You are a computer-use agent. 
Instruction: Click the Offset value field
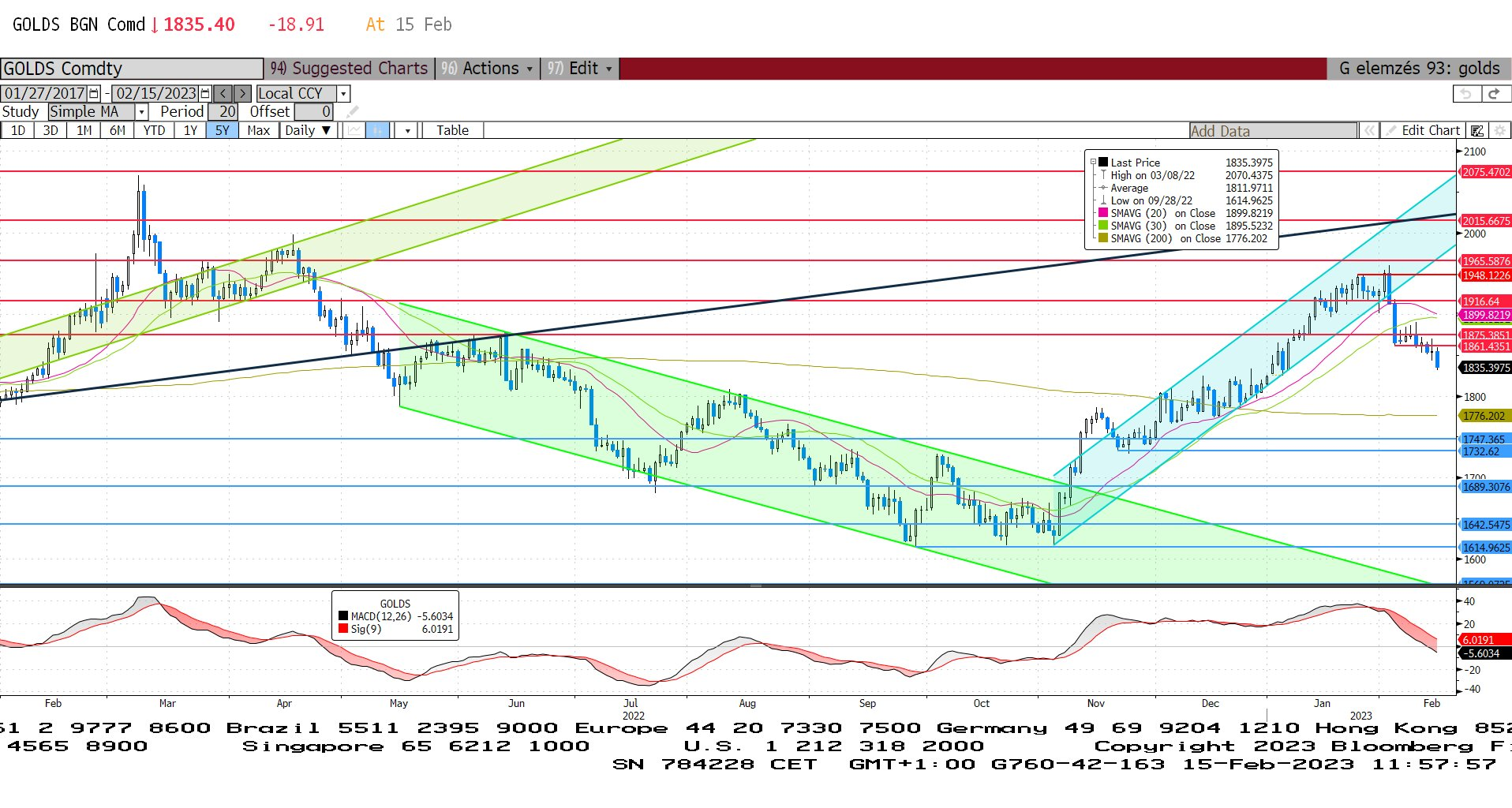(x=314, y=112)
